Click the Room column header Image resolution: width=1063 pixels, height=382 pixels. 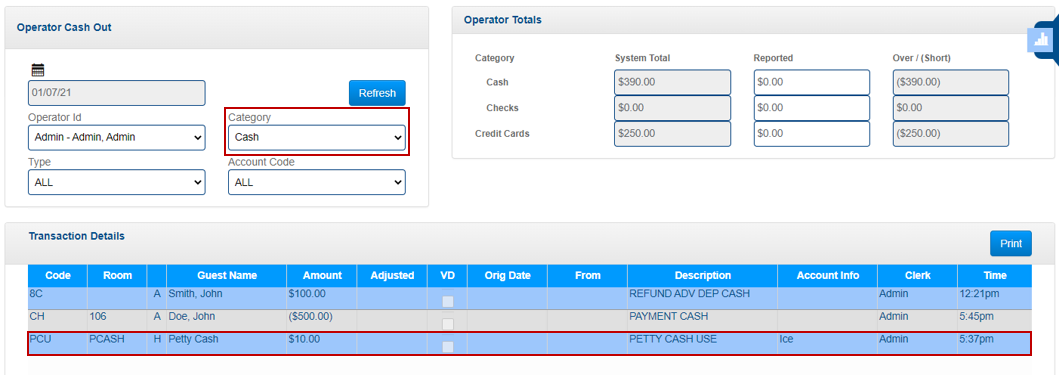[117, 275]
